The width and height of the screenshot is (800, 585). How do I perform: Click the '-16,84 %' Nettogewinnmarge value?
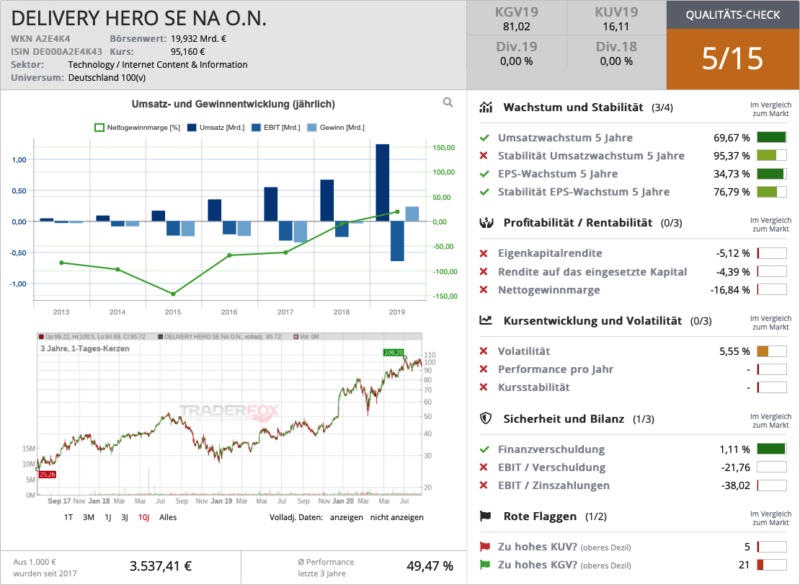[x=730, y=290]
